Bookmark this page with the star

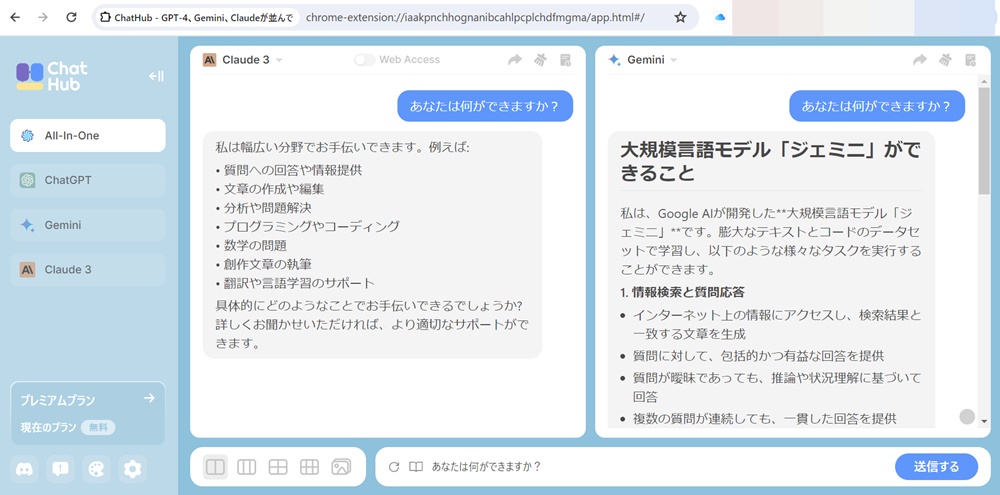point(680,17)
